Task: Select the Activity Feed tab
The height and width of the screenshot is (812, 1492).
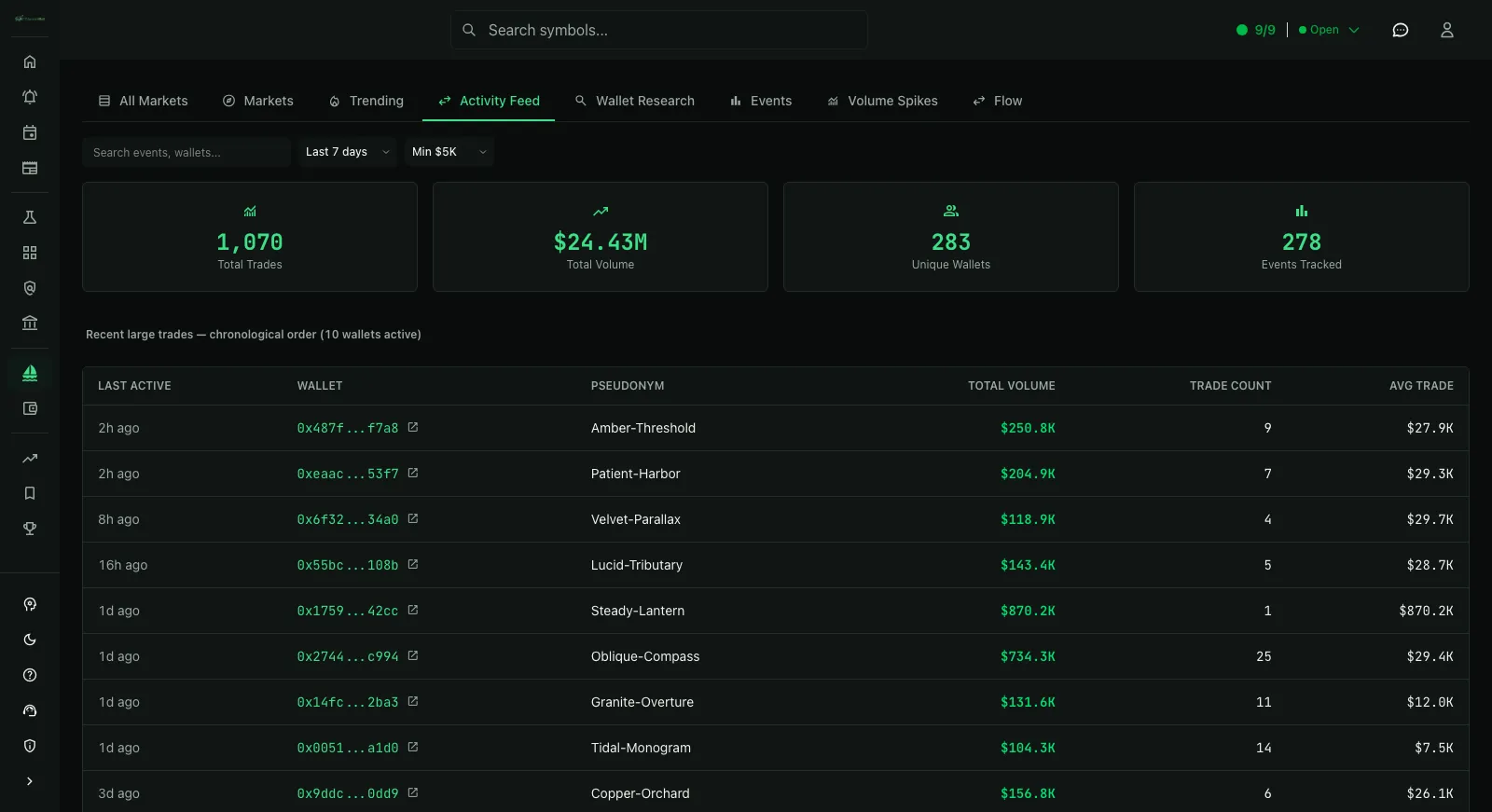Action: [489, 101]
